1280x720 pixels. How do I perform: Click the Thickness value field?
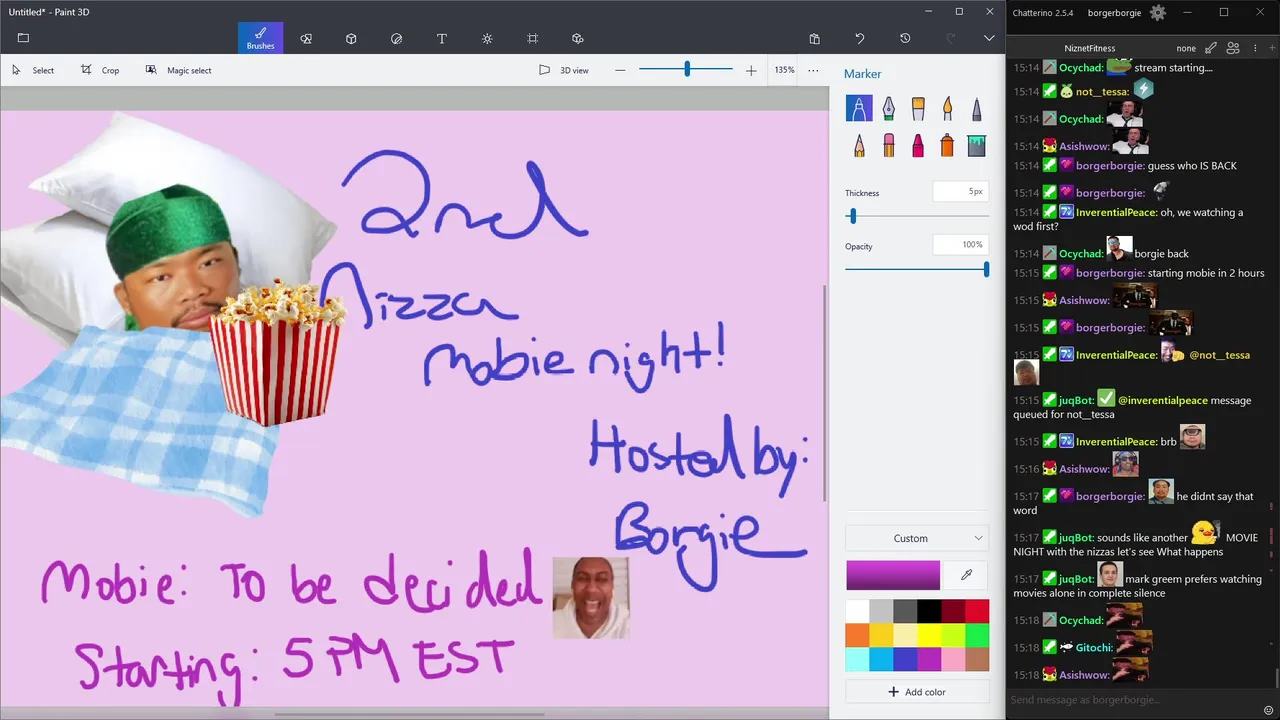click(961, 191)
